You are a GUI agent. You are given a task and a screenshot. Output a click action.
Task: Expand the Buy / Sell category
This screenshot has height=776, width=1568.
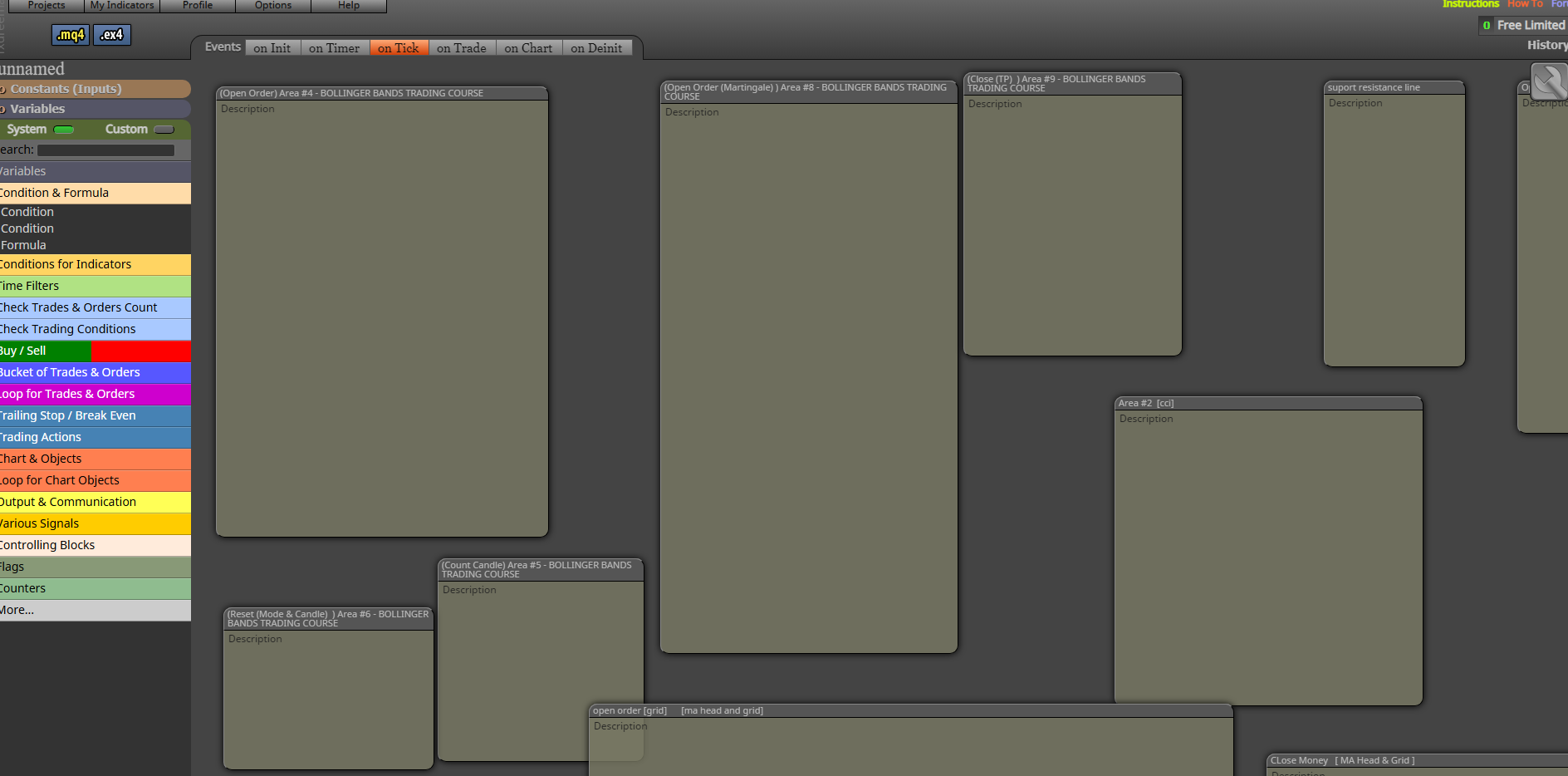[x=95, y=351]
